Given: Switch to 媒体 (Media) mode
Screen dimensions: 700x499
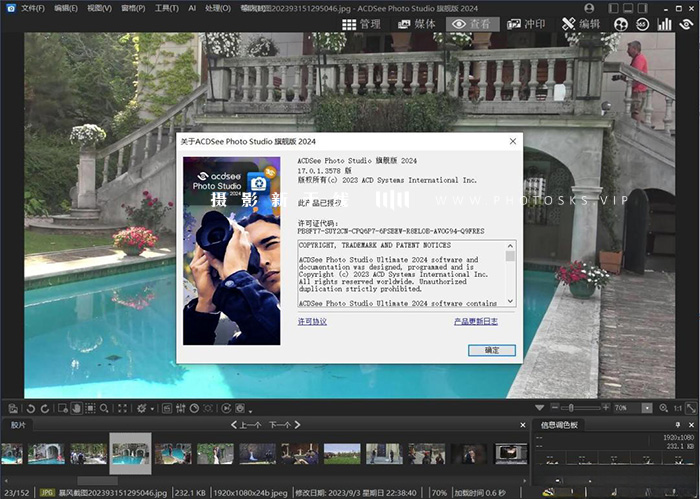Looking at the screenshot, I should 416,24.
